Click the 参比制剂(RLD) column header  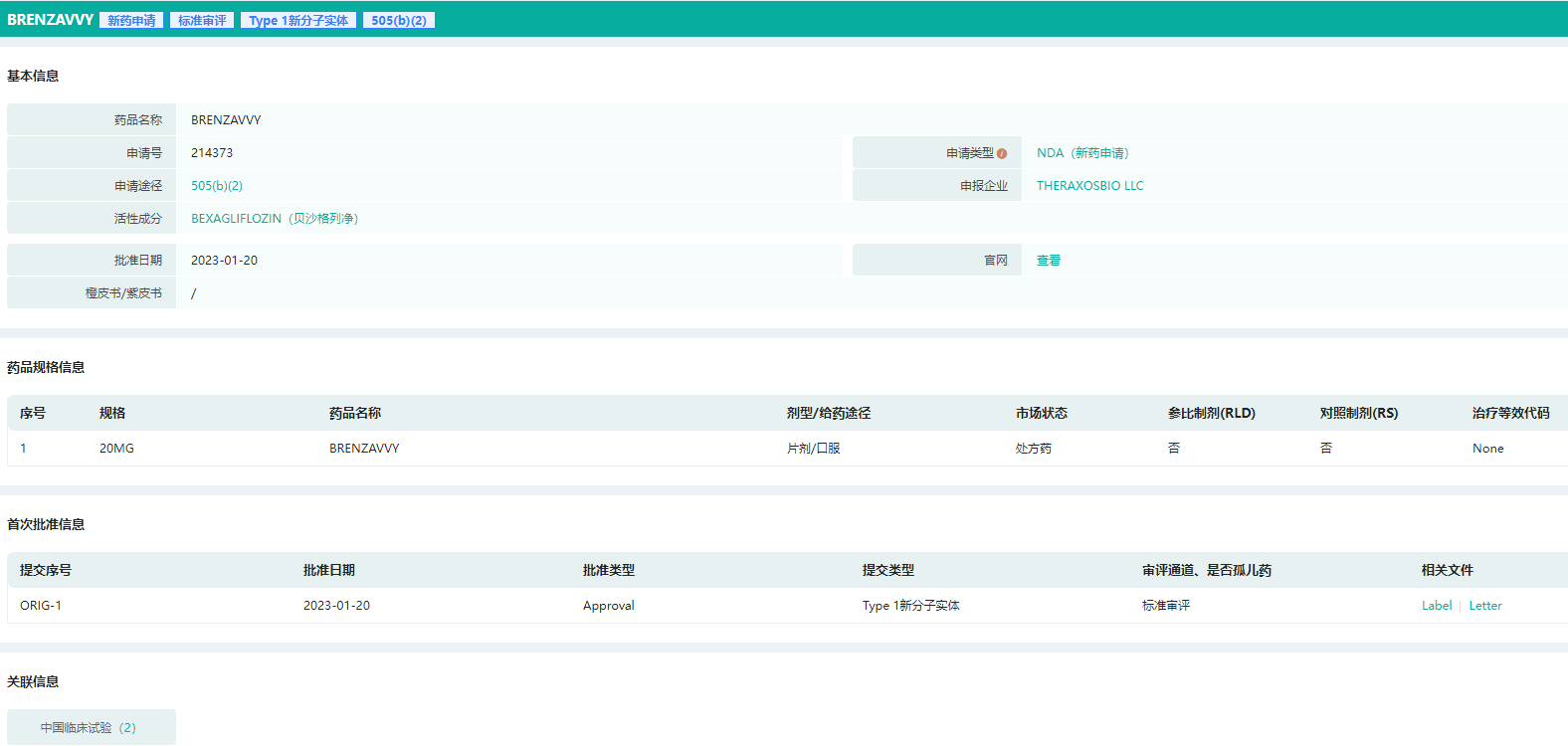coord(1211,413)
